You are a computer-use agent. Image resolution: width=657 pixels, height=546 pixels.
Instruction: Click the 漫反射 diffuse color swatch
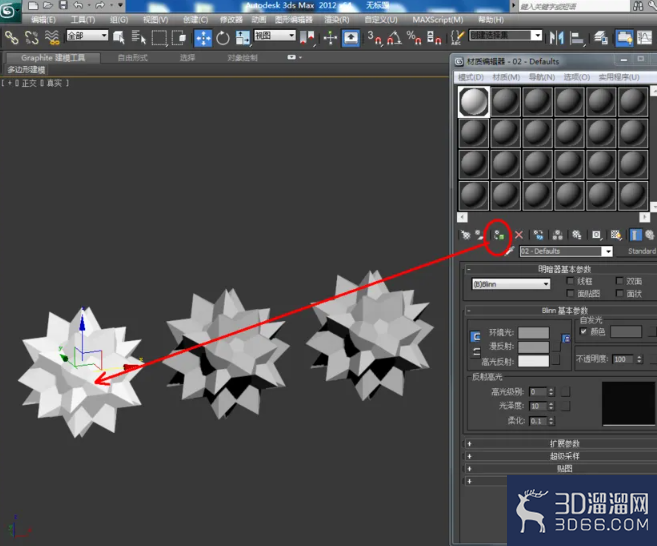[x=533, y=347]
